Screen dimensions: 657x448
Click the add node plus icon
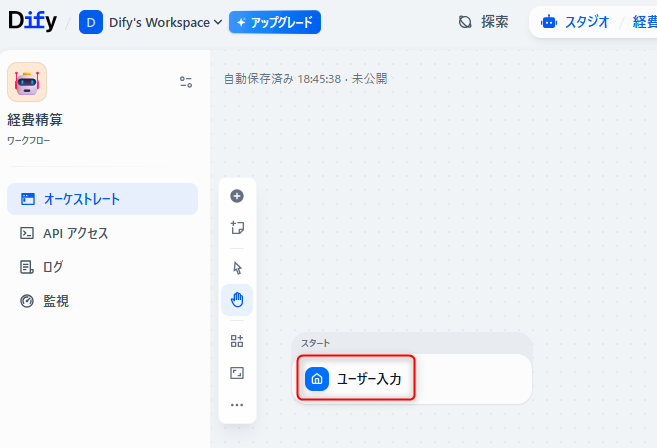pyautogui.click(x=237, y=196)
